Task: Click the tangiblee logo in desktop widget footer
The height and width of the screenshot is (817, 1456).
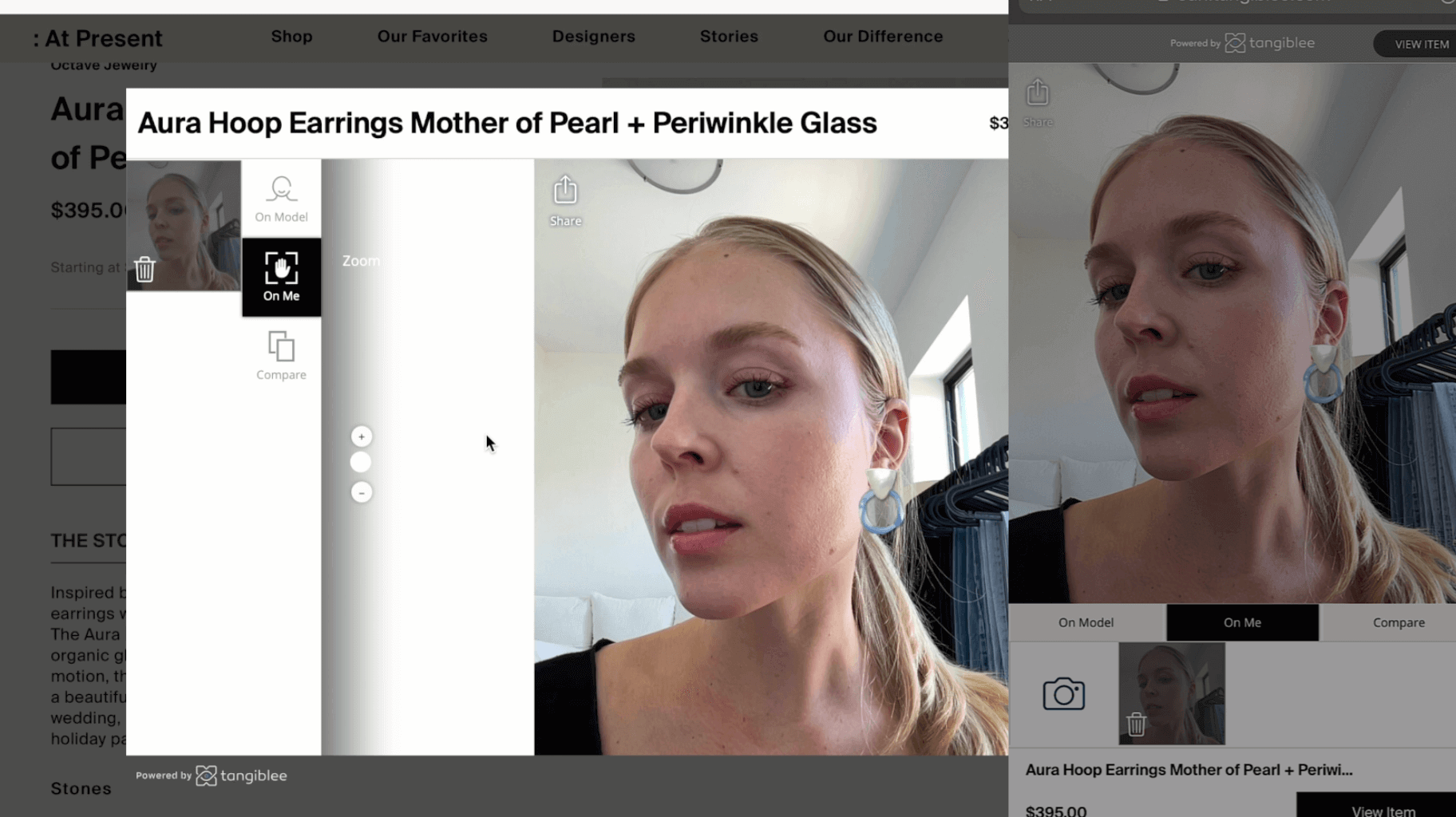Action: 241,776
